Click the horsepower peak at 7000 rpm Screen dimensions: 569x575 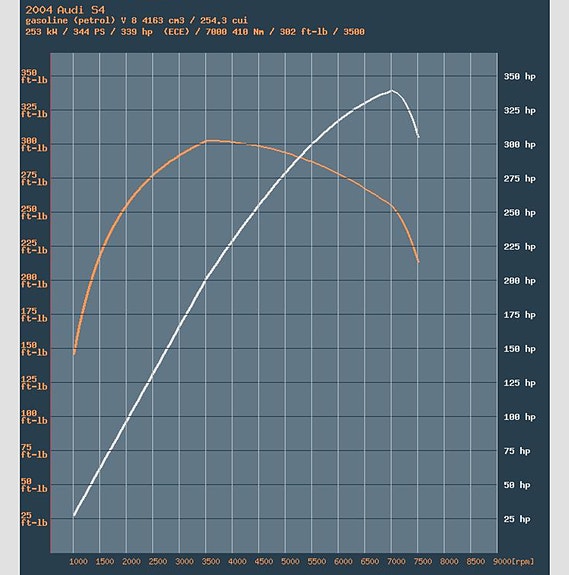(x=392, y=90)
